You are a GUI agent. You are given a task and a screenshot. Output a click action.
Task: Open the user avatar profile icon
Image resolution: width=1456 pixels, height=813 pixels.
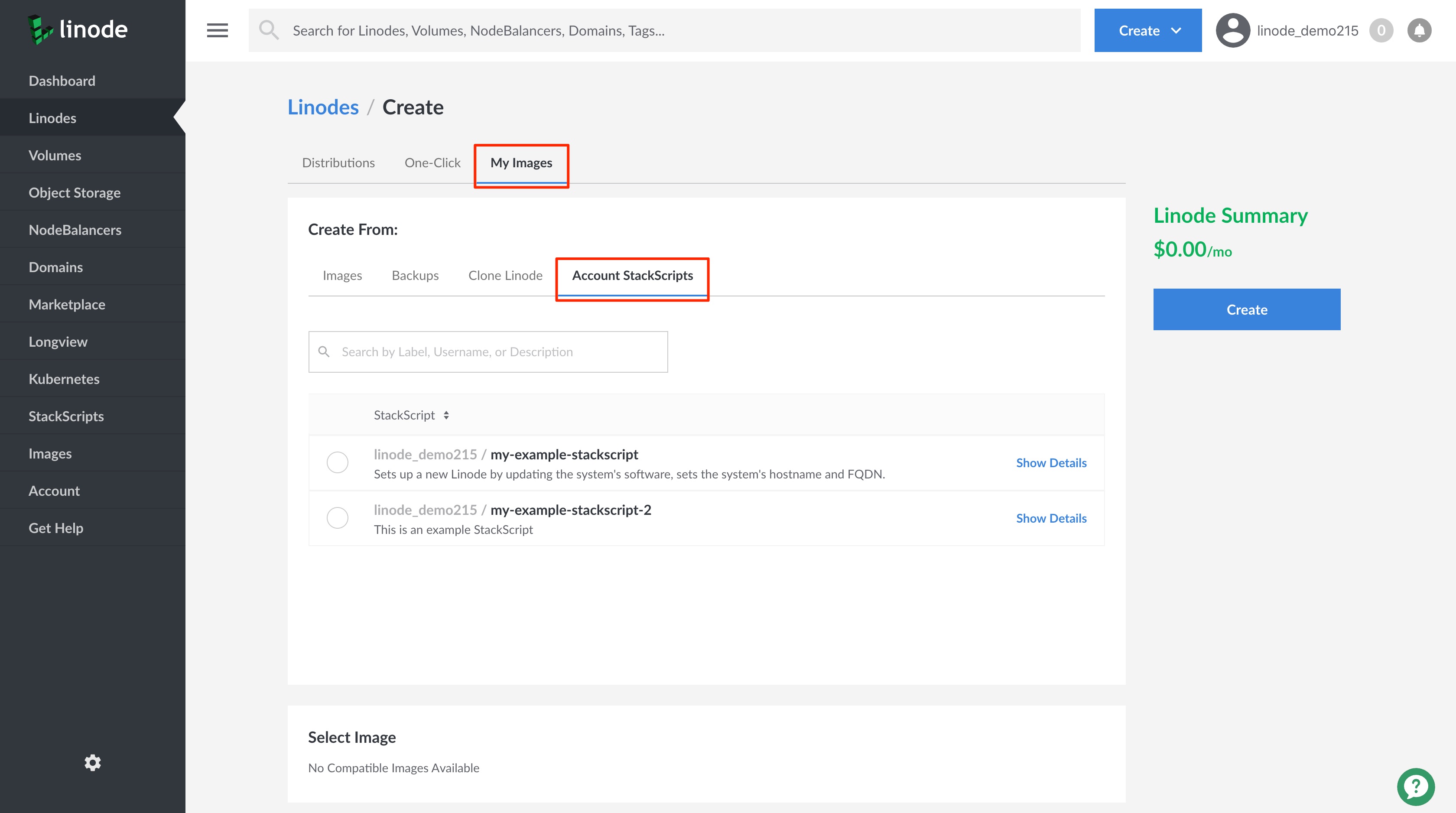tap(1233, 30)
